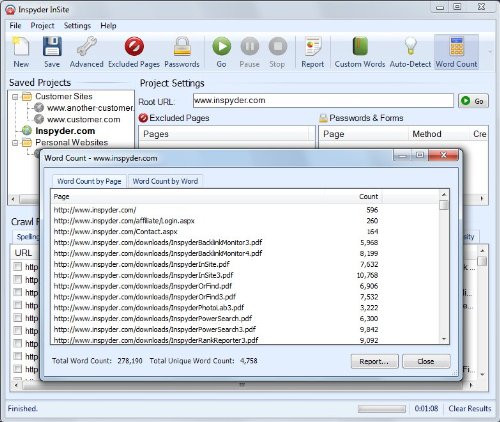
Task: Open Advanced settings wrench icon
Action: pyautogui.click(x=86, y=46)
